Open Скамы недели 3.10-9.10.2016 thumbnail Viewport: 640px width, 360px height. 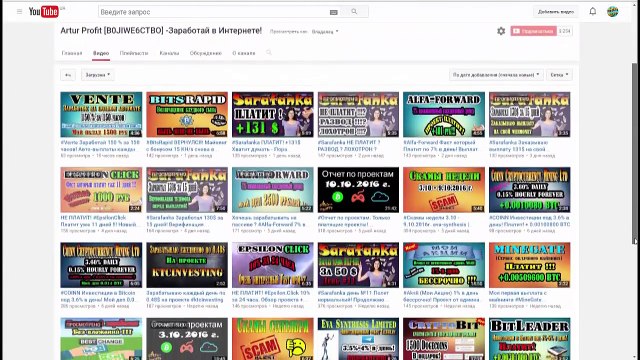[444, 190]
